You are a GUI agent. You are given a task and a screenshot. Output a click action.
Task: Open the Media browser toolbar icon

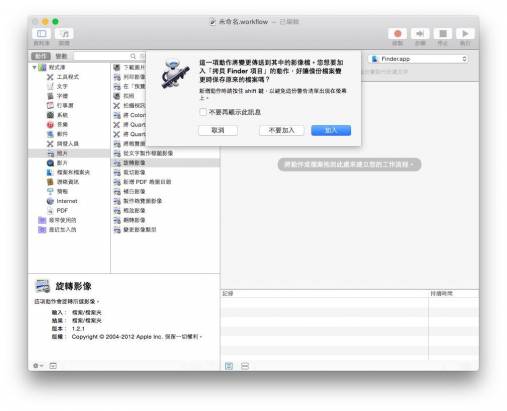tap(64, 34)
